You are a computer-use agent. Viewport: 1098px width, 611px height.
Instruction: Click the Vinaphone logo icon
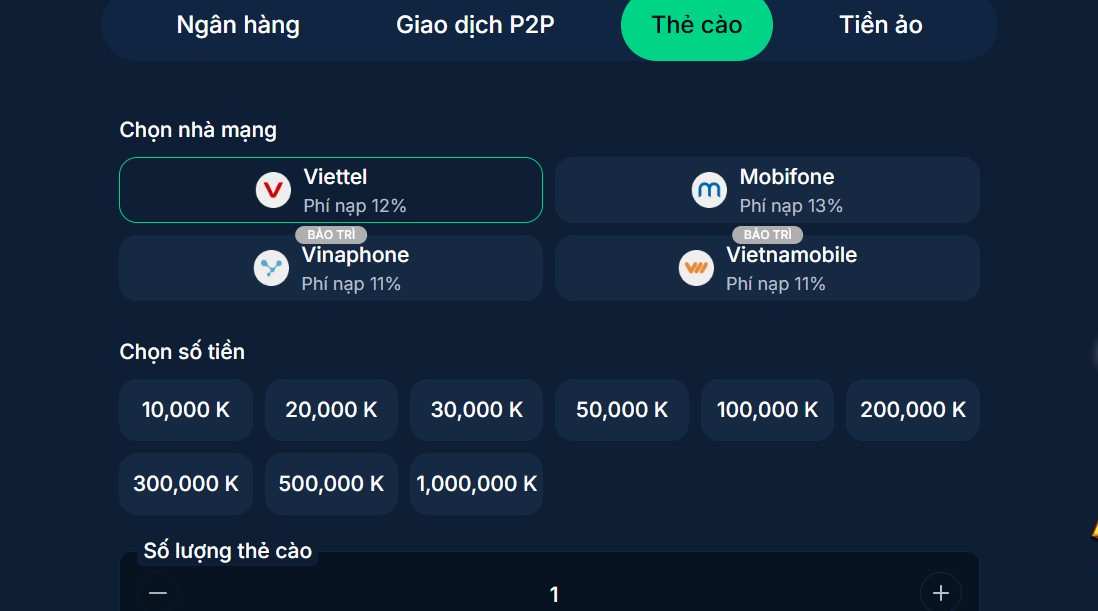click(x=271, y=268)
